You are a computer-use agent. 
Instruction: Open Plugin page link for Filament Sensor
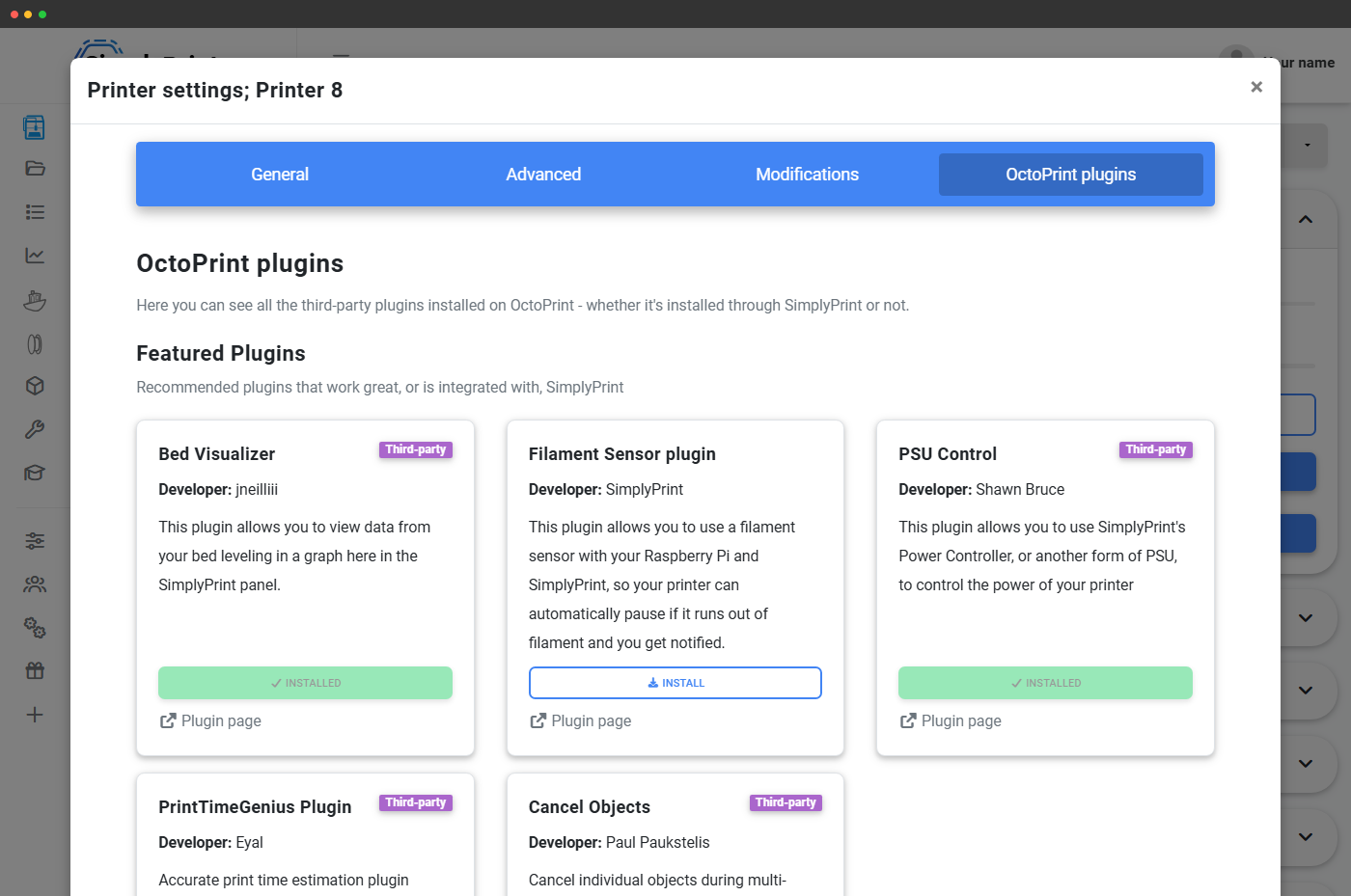pyautogui.click(x=580, y=720)
